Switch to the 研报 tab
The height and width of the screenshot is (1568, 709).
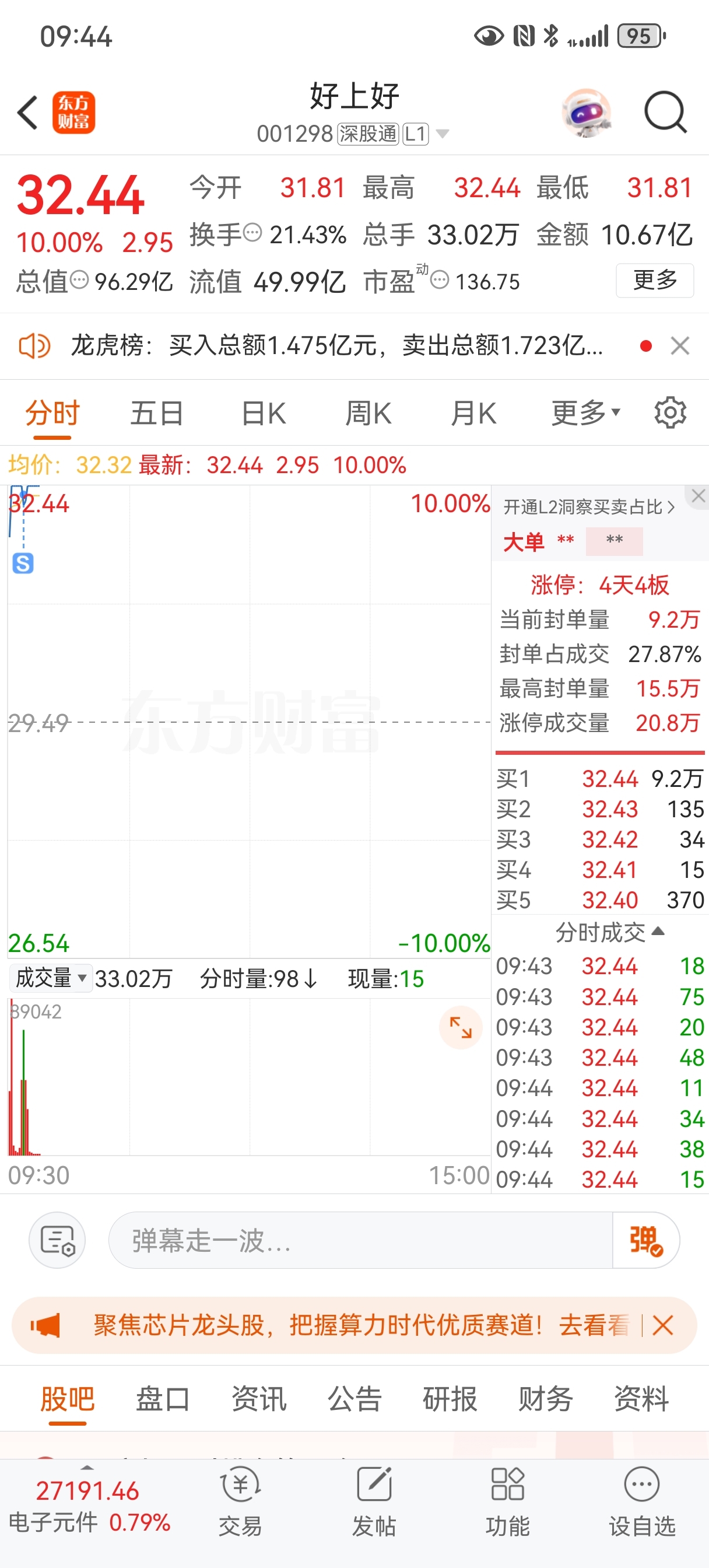tap(450, 1399)
